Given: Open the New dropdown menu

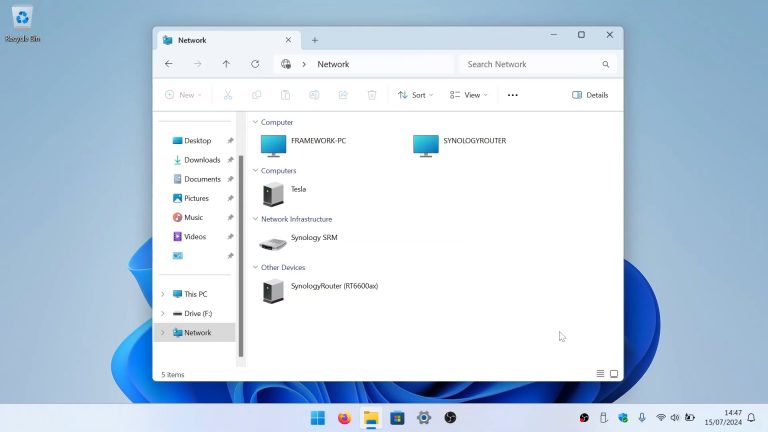Looking at the screenshot, I should pyautogui.click(x=183, y=95).
